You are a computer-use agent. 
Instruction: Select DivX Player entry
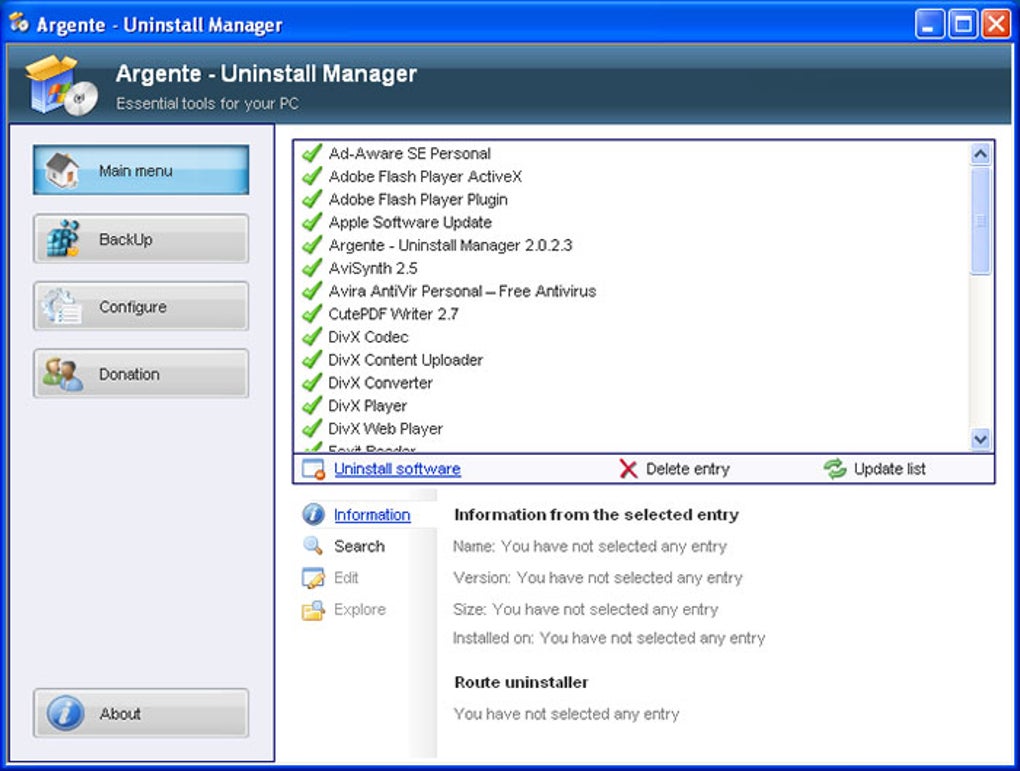pyautogui.click(x=368, y=405)
